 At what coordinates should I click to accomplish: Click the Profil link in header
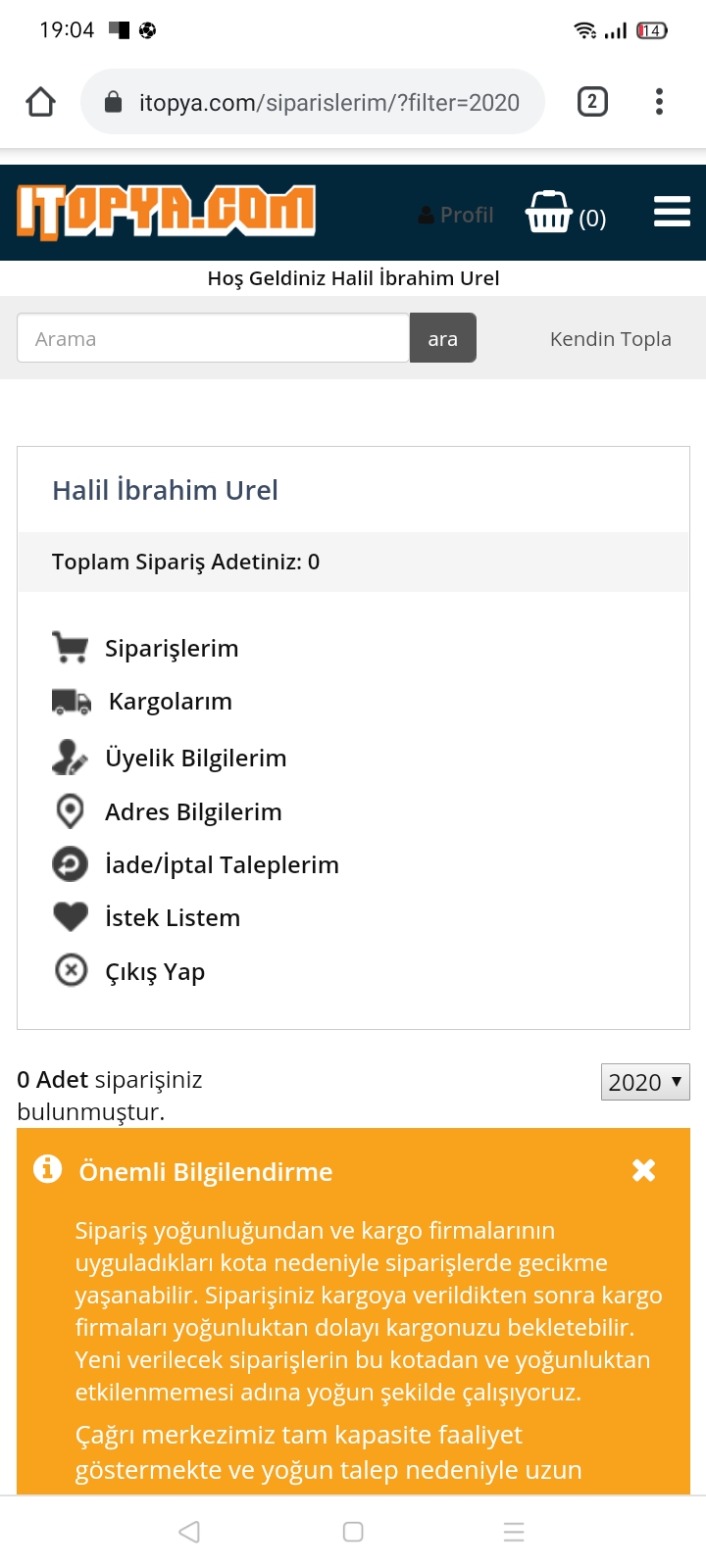[456, 215]
